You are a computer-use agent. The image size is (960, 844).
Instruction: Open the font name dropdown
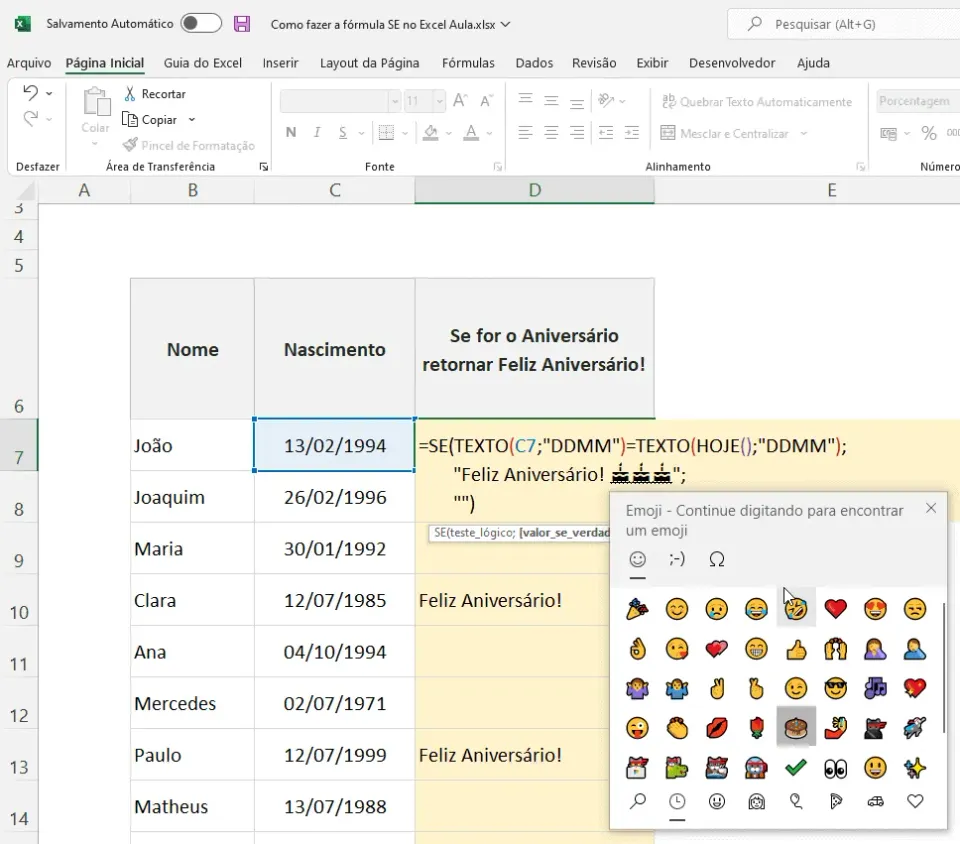click(395, 101)
